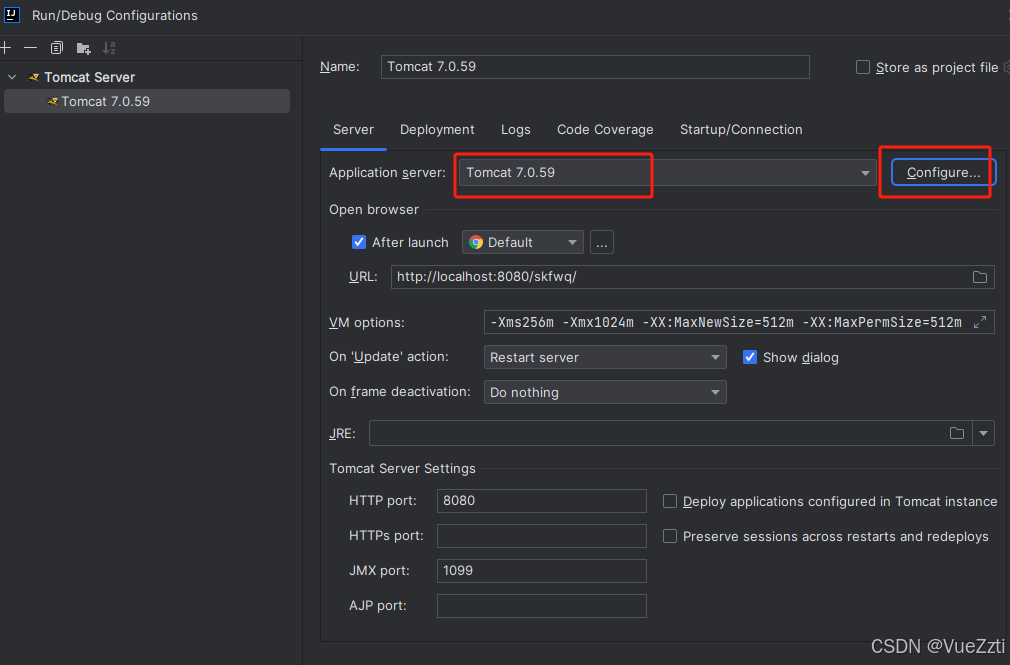Select Tomcat 7.0.59 configuration in tree
The image size is (1010, 665).
coord(147,101)
